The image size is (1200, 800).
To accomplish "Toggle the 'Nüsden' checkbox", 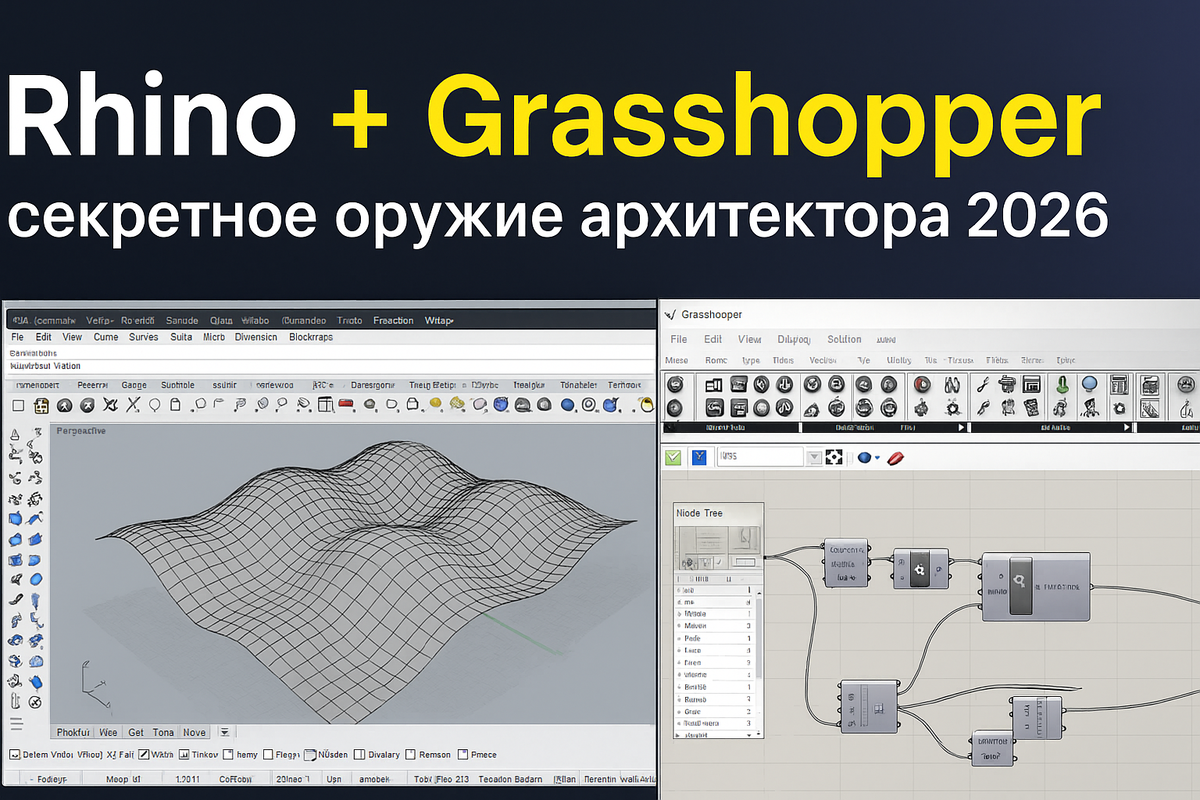I will (x=310, y=755).
